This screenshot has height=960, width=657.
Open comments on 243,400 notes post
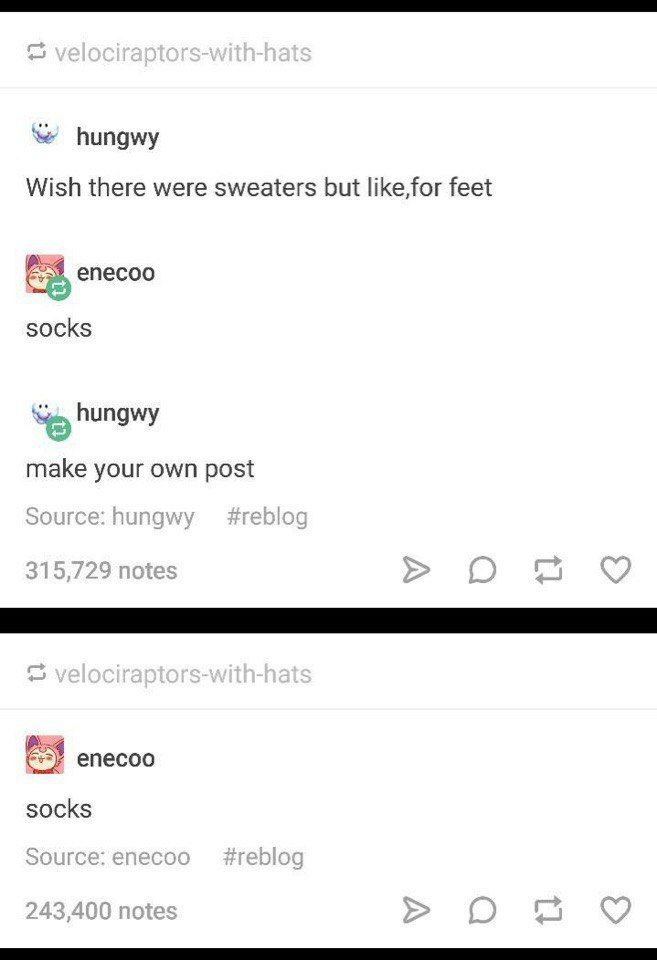tap(482, 910)
